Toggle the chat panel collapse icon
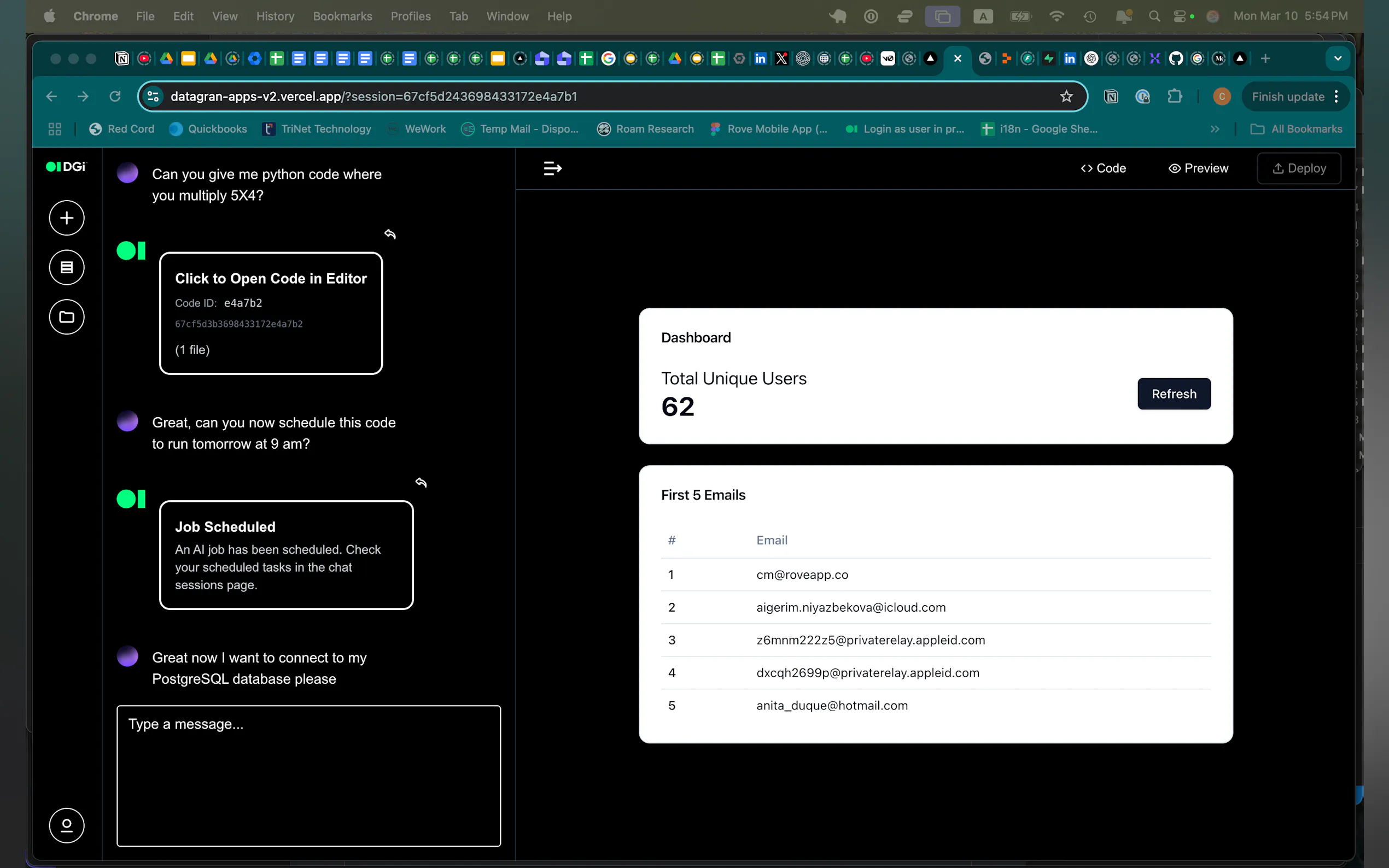Screen dimensions: 1389x868 tap(552, 168)
